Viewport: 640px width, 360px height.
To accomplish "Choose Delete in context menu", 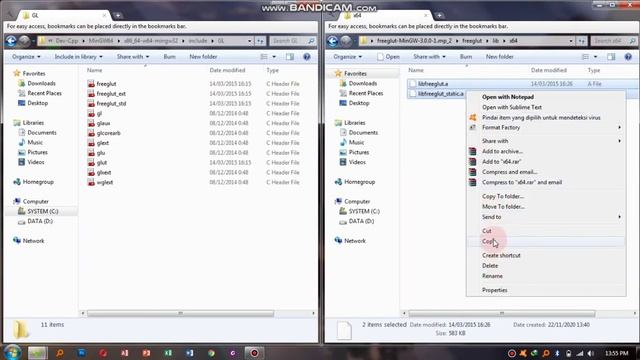I will (x=546, y=266).
